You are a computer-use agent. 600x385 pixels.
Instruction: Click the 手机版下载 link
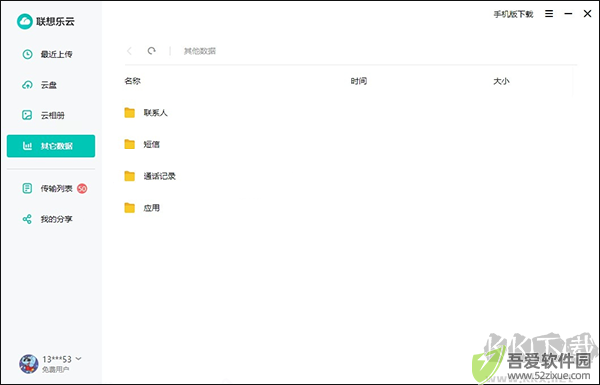coord(513,14)
